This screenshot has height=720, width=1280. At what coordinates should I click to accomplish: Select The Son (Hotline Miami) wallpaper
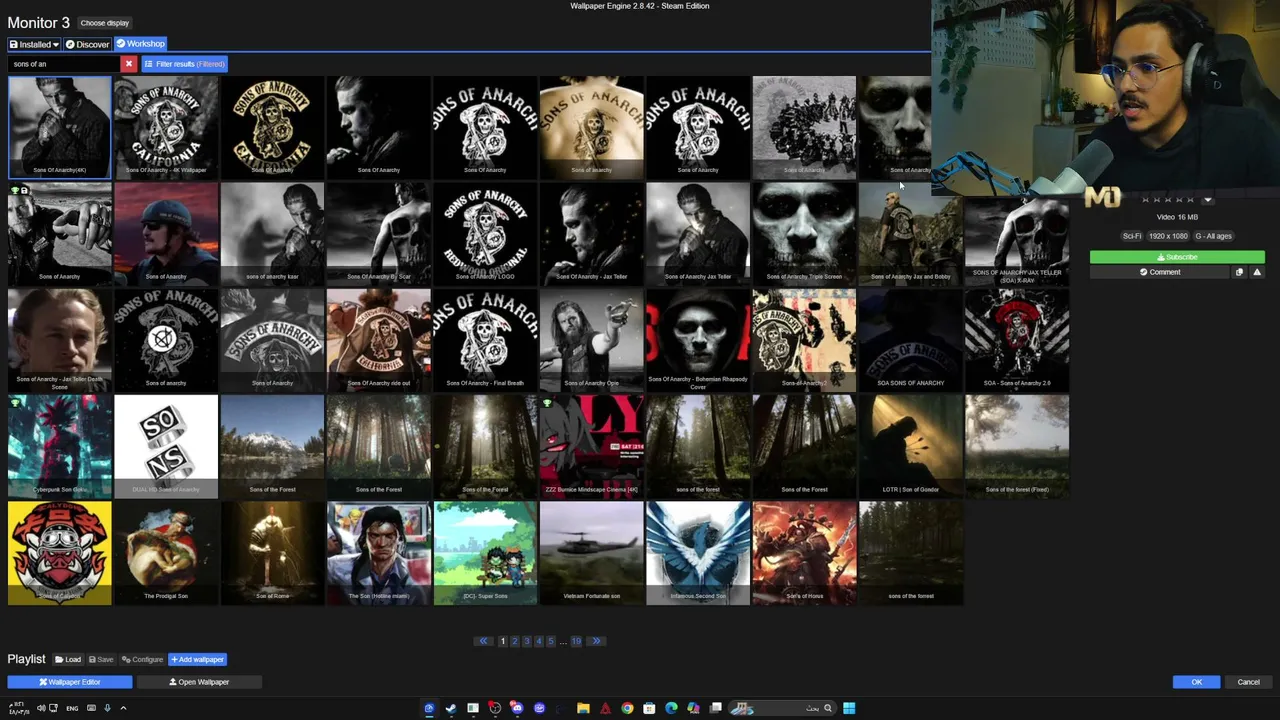coord(379,553)
